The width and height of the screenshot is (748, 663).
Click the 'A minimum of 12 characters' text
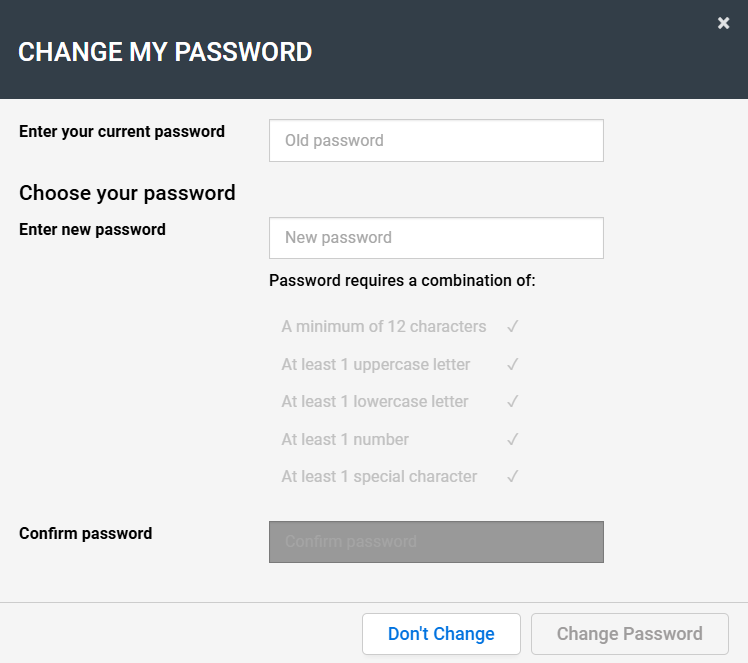coord(384,327)
